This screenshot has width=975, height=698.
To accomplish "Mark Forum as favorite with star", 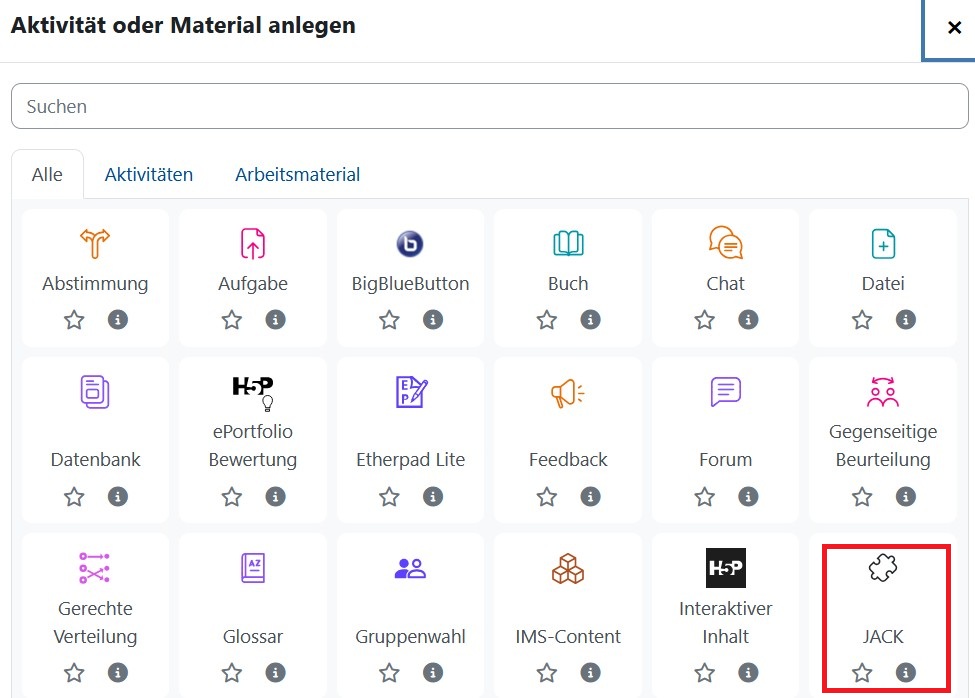I will 705,496.
